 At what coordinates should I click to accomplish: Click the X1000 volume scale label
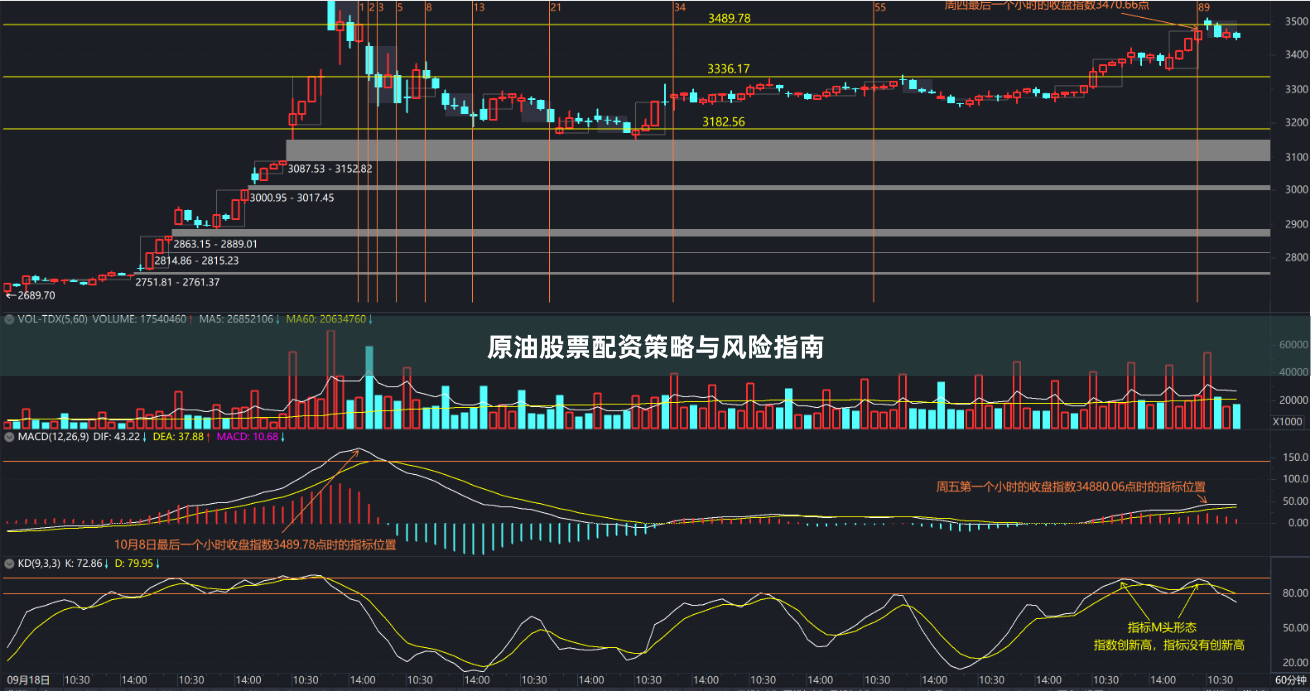coord(1287,421)
